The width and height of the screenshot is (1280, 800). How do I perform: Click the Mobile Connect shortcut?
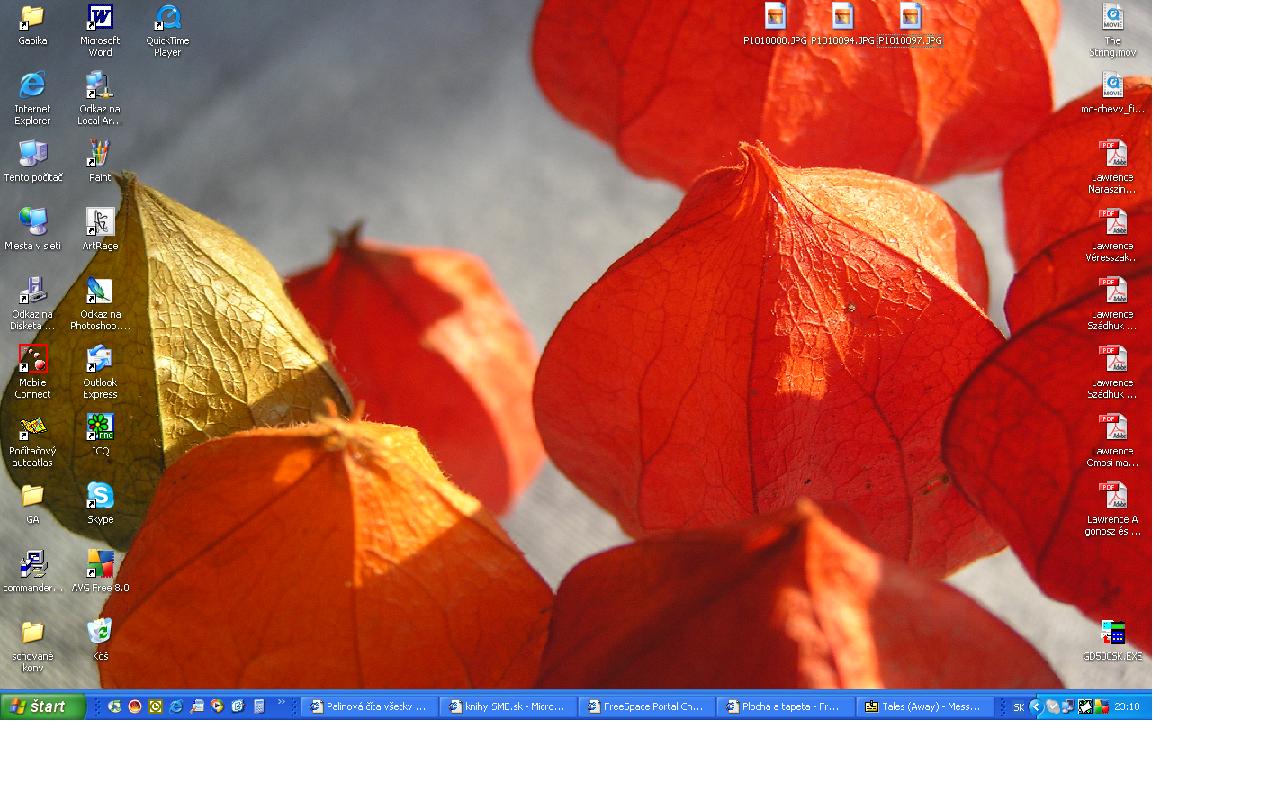[32, 359]
